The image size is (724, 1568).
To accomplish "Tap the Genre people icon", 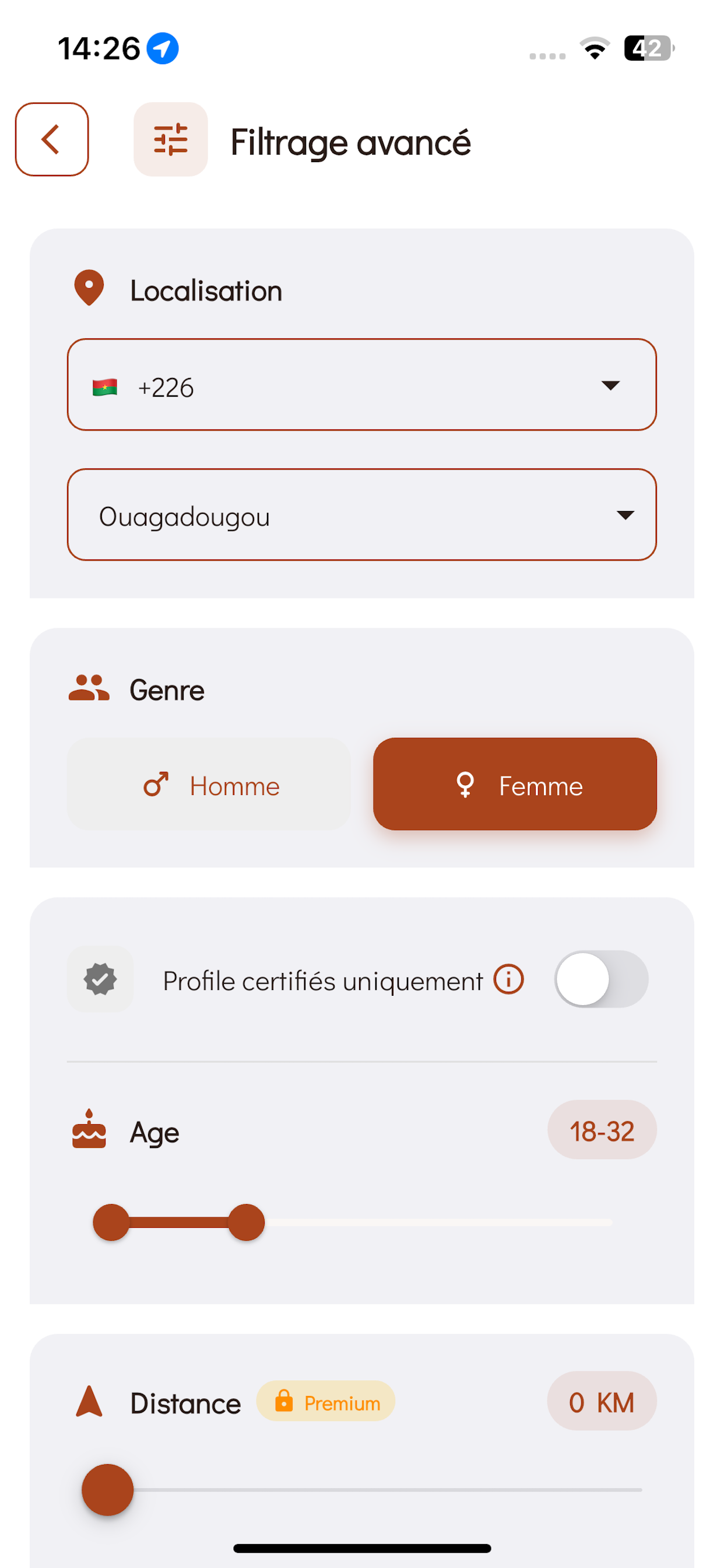I will pyautogui.click(x=89, y=688).
